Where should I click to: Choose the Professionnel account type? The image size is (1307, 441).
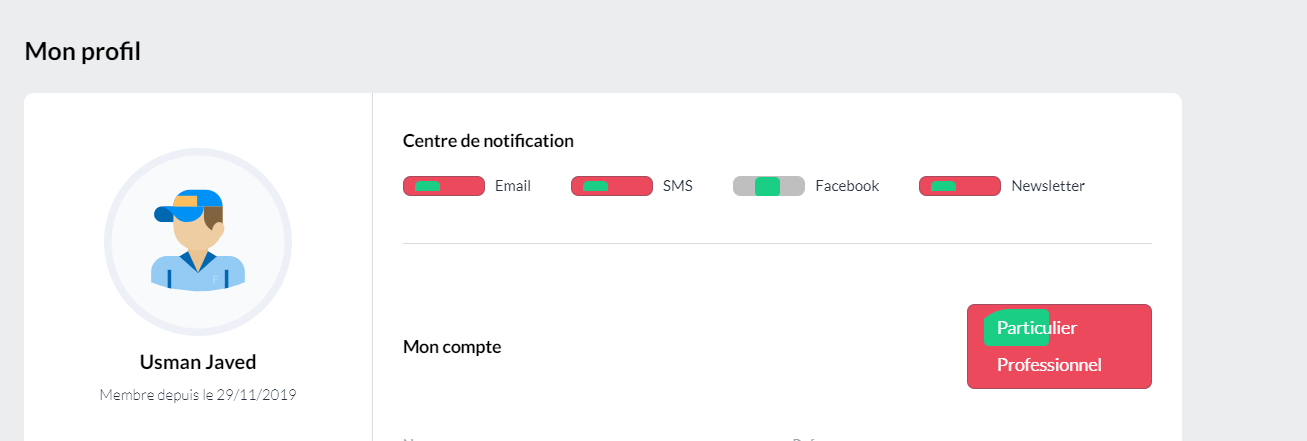[x=1049, y=365]
